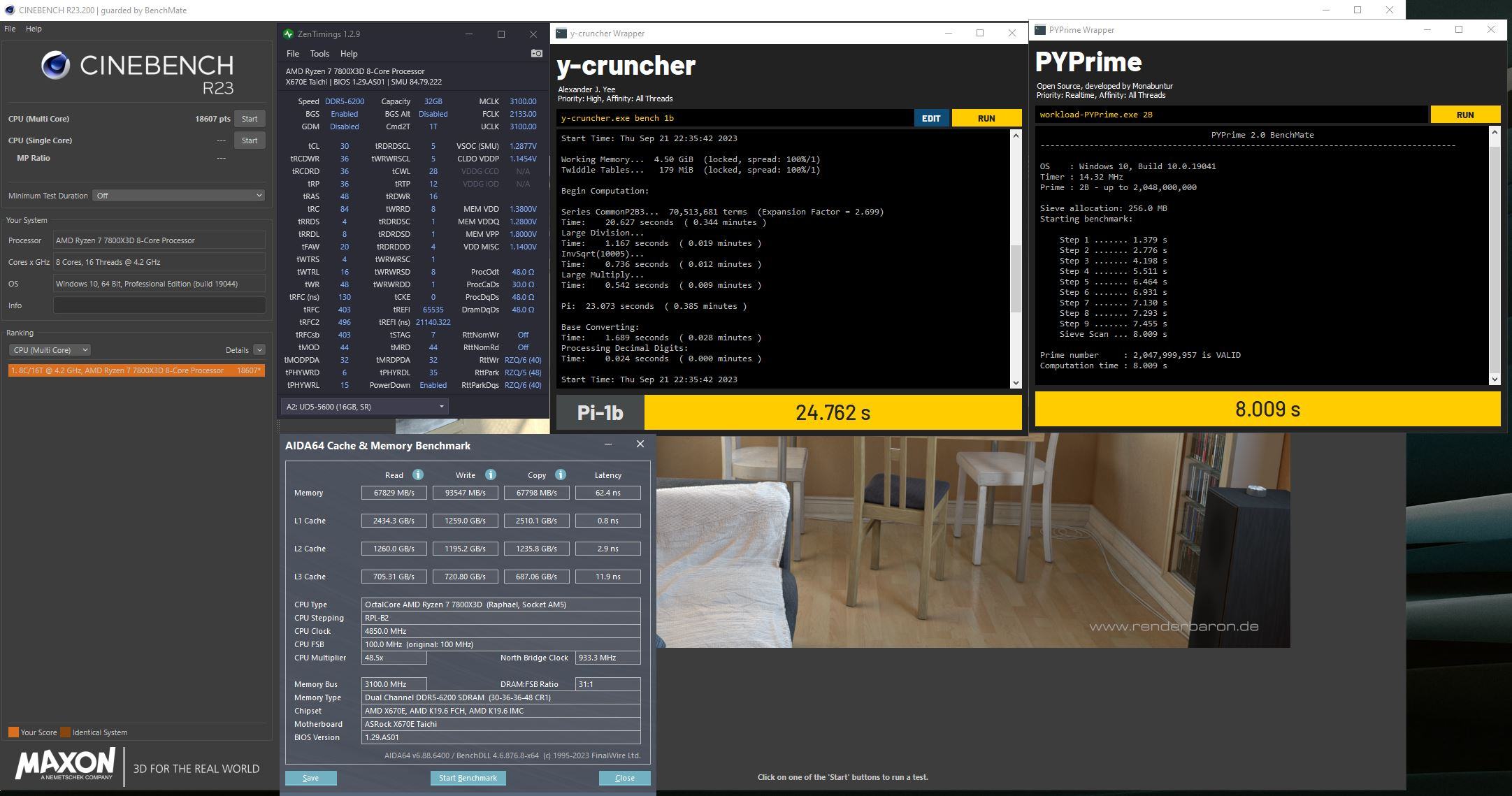1512x796 pixels.
Task: Start the CPU Multi Core test
Action: pos(250,119)
